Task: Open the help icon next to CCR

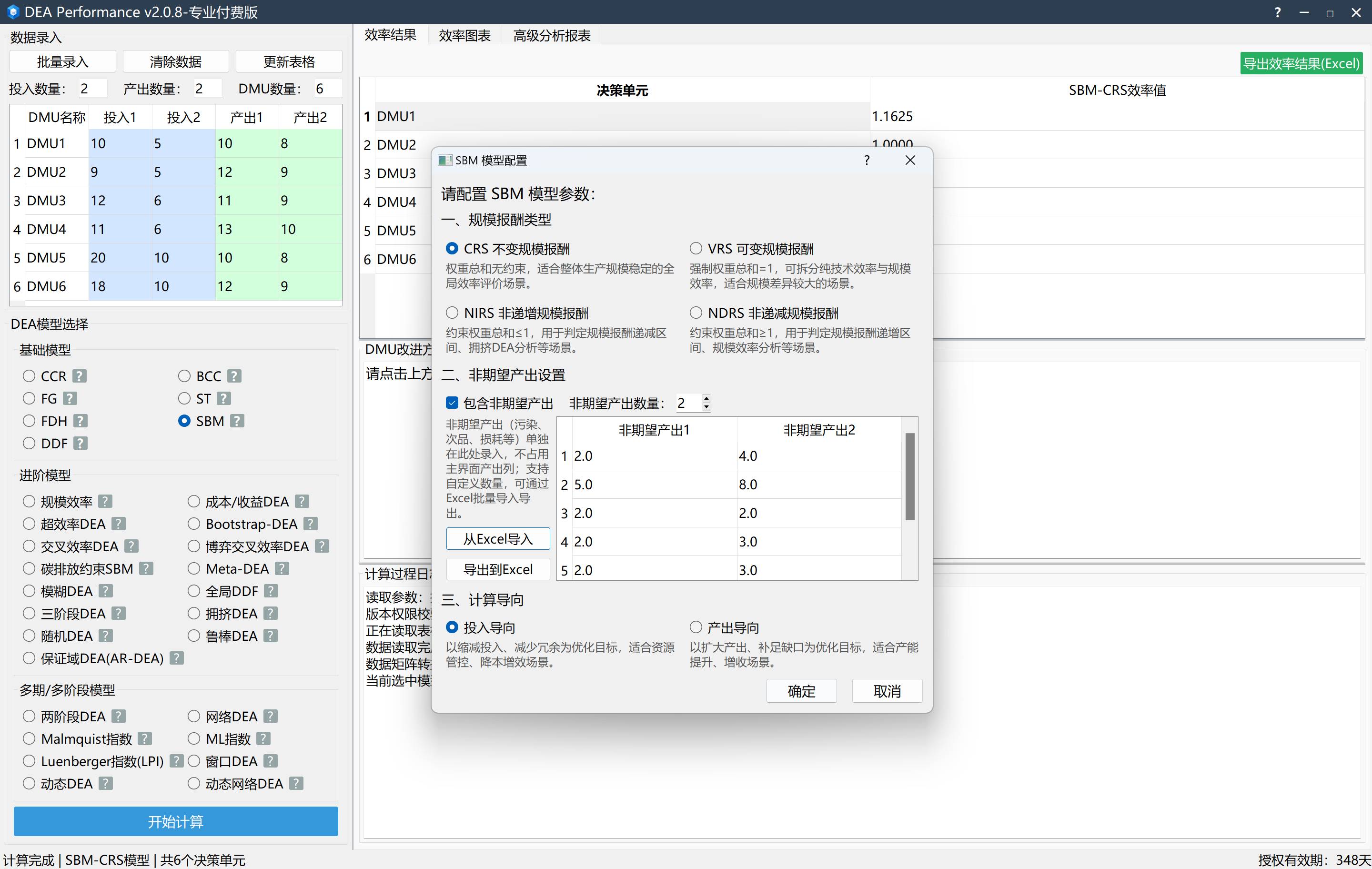Action: click(80, 376)
